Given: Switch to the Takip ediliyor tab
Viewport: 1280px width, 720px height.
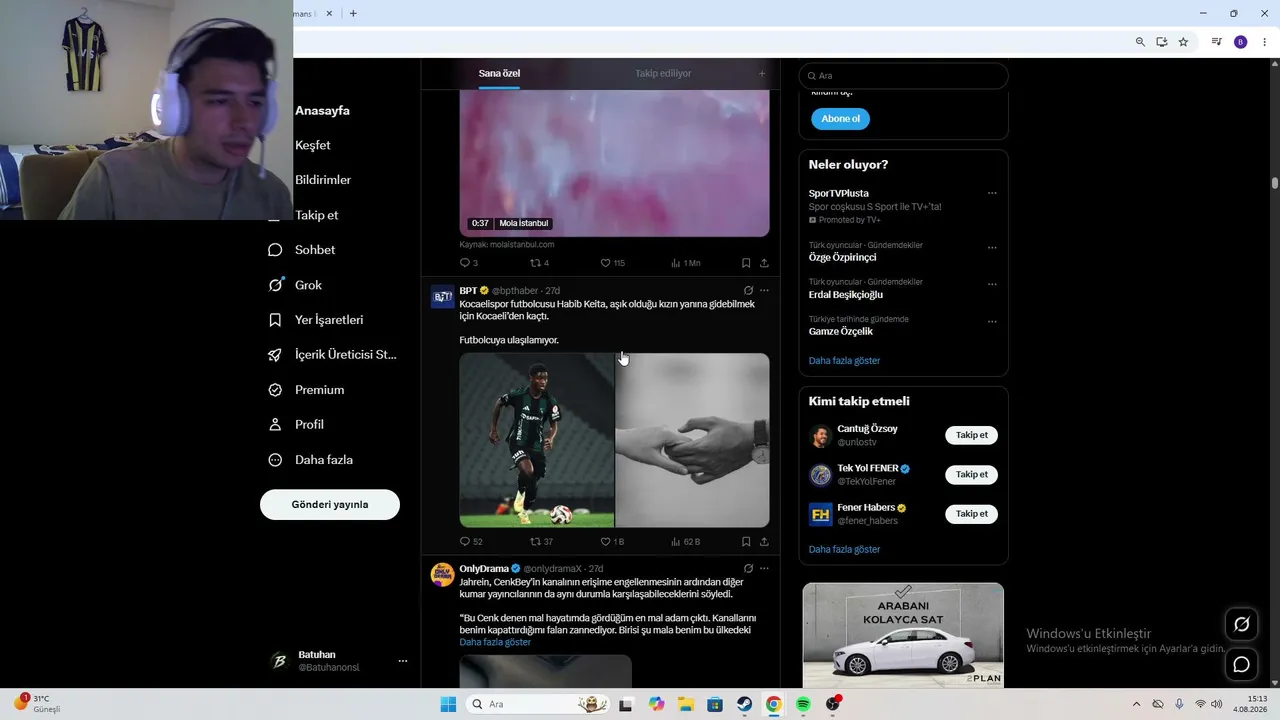Looking at the screenshot, I should pos(663,73).
